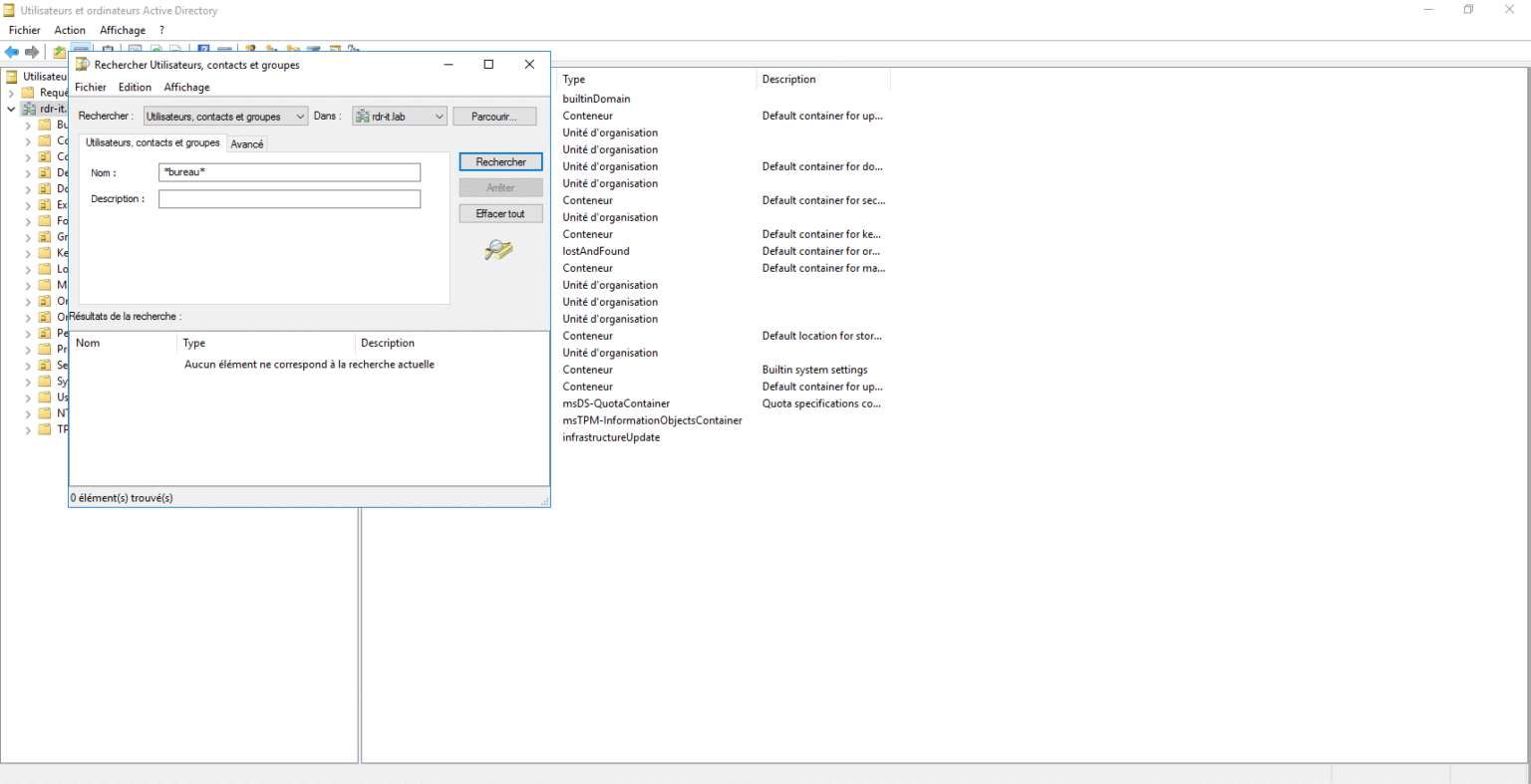Screen dimensions: 1531x784
Task: Click the folder icon beside tree item "Sy"
Action: coord(45,381)
